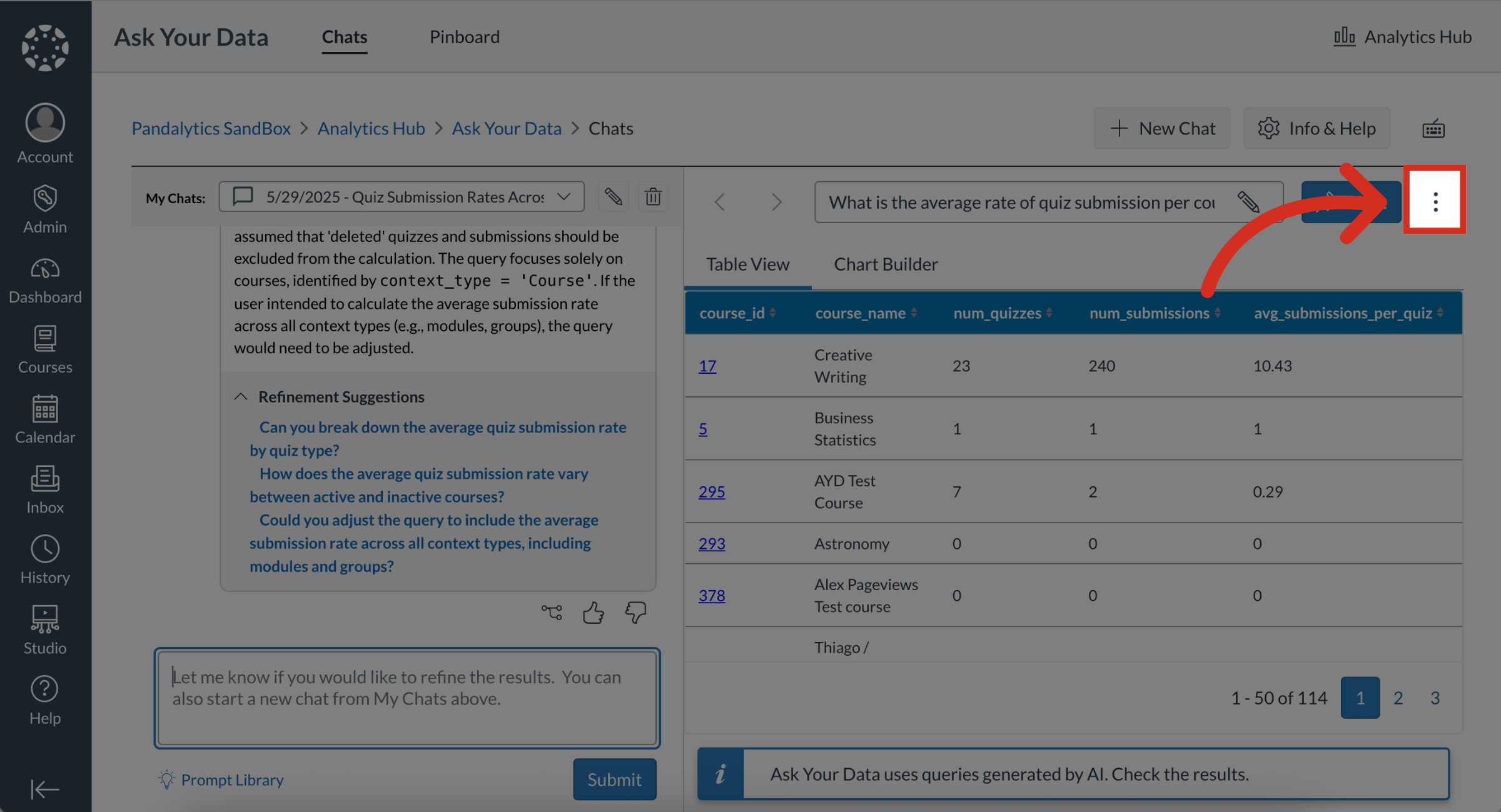Select the Table View tab

tap(748, 264)
